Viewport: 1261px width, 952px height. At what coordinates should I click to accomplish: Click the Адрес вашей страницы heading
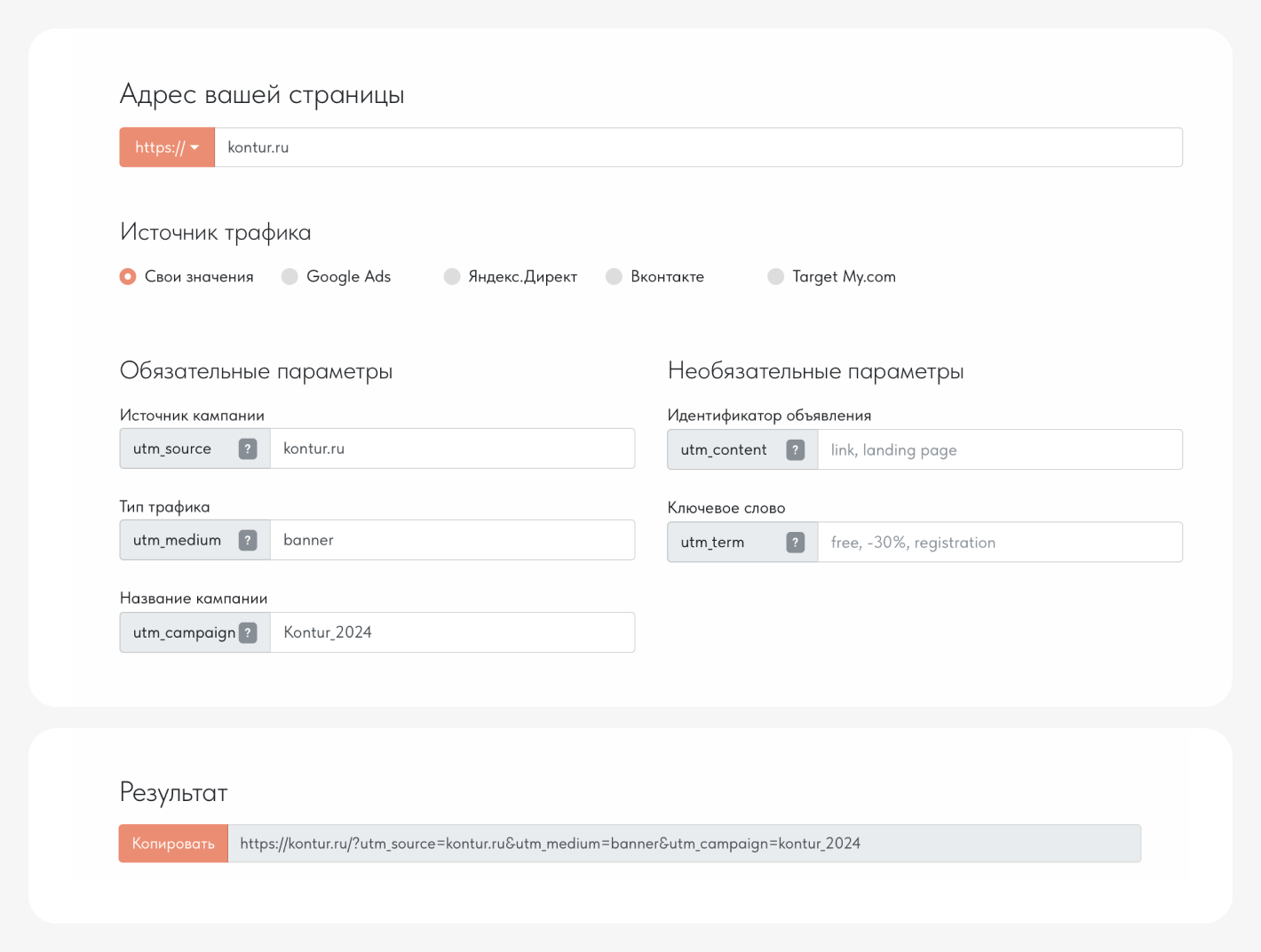(262, 94)
